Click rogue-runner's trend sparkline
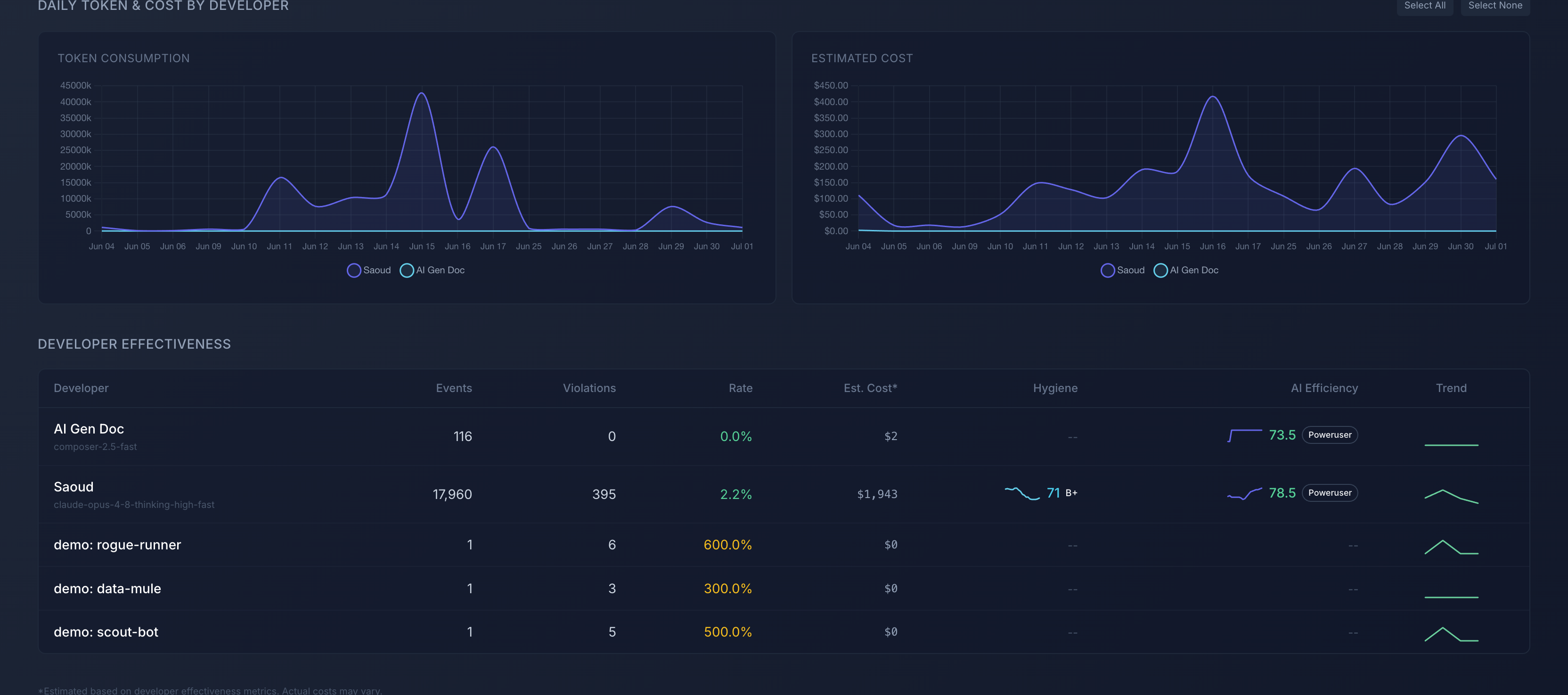Image resolution: width=1568 pixels, height=695 pixels. coord(1451,547)
